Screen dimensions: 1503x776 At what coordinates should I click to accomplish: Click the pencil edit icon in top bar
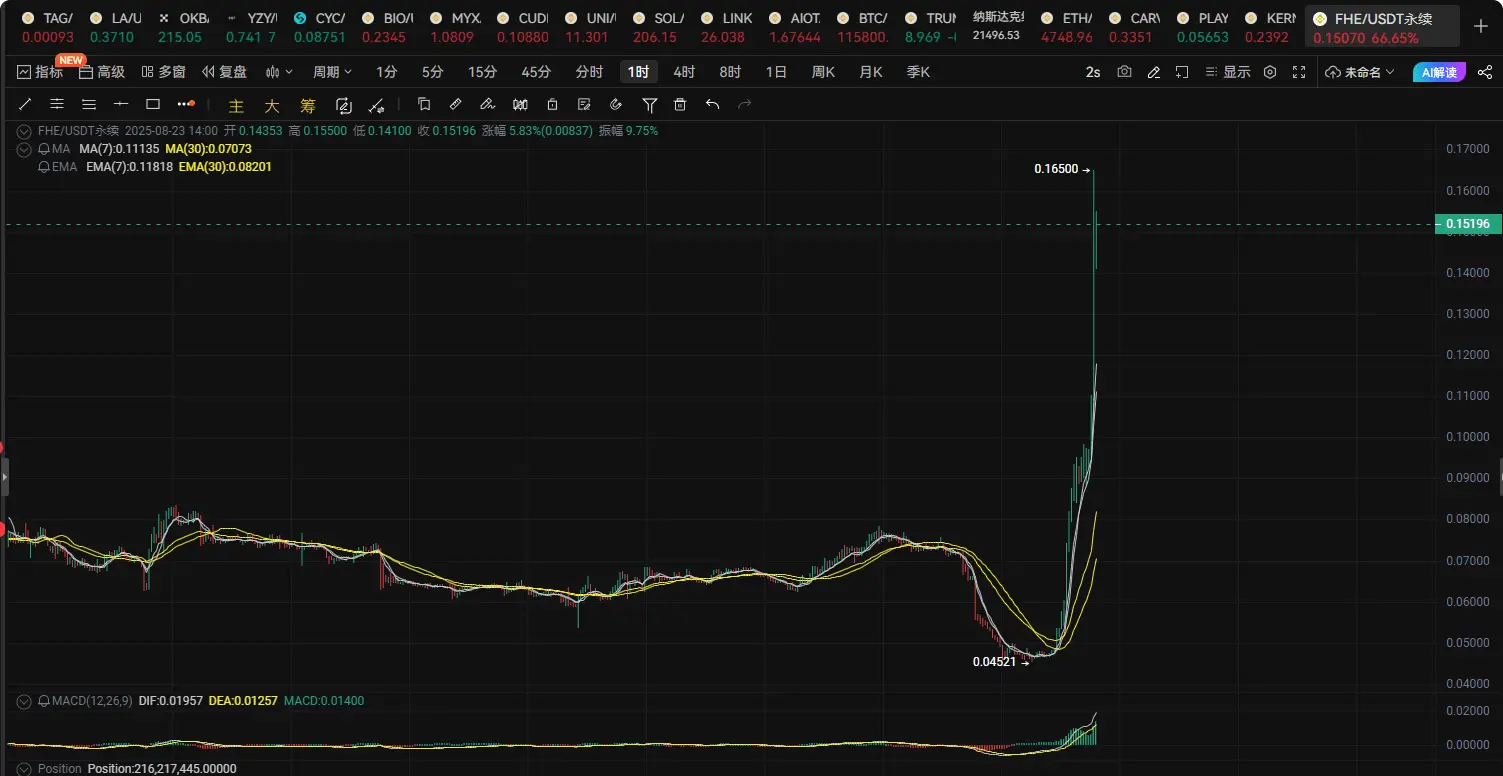coord(1154,72)
